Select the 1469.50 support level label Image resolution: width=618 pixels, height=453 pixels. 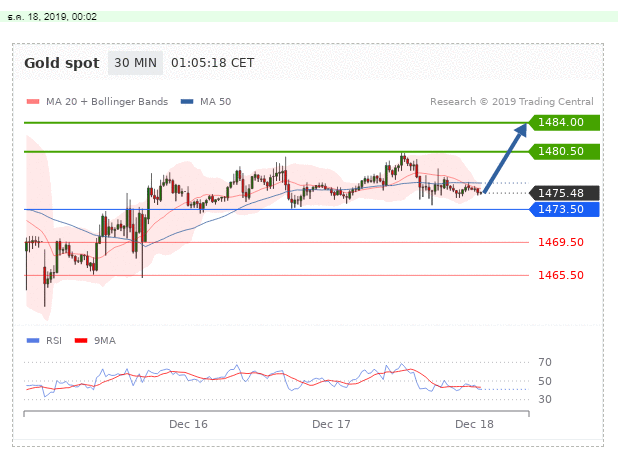coord(560,242)
